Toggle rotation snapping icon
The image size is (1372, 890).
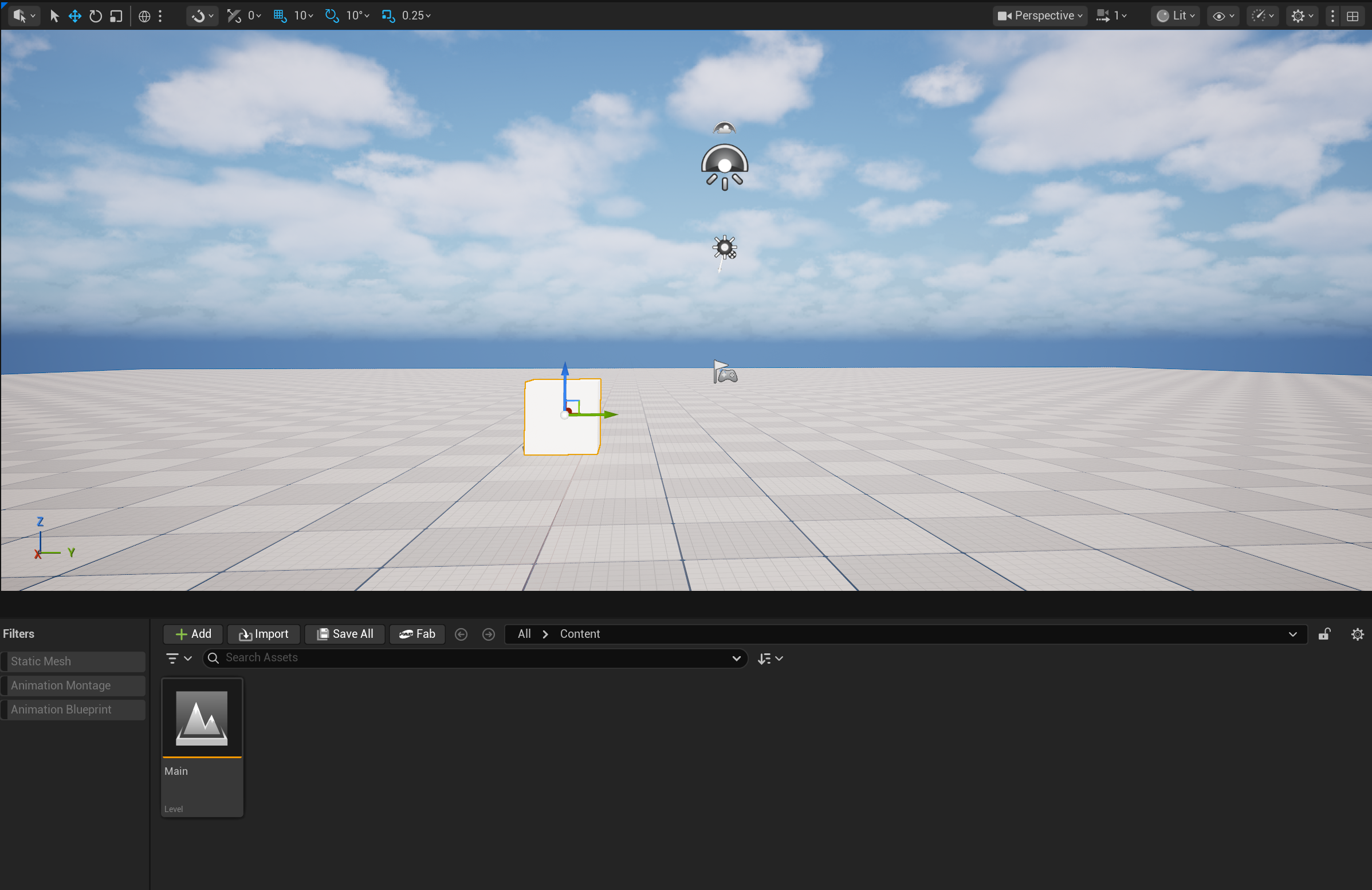[x=332, y=15]
